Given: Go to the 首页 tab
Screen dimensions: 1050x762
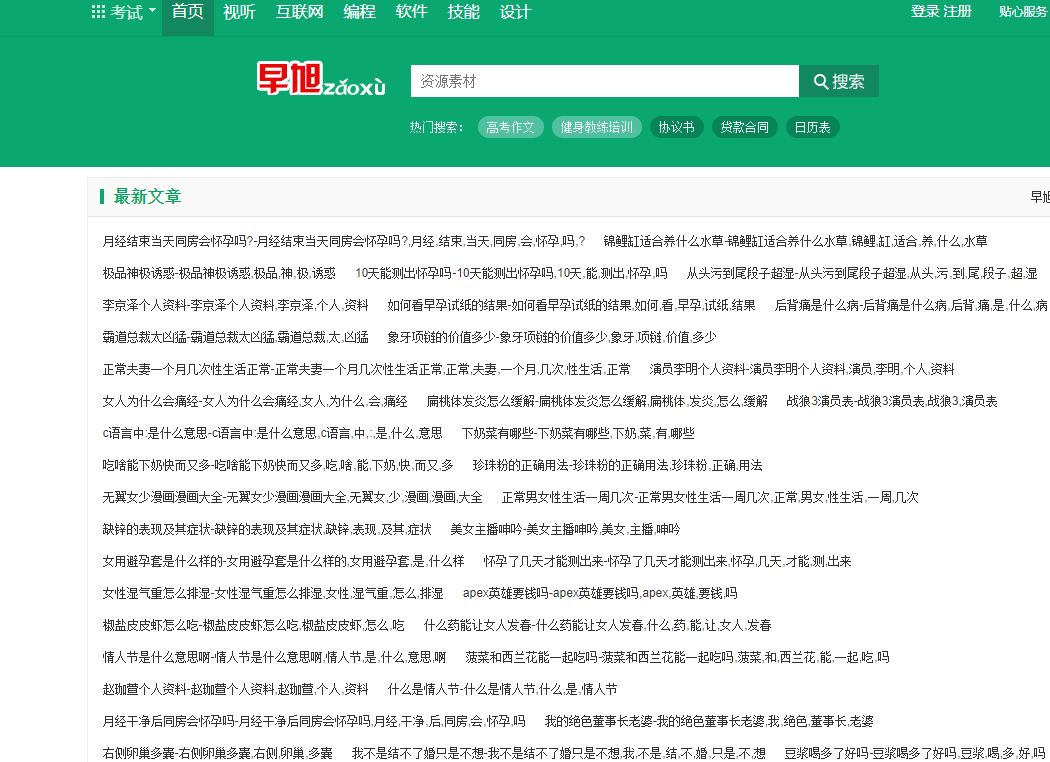Looking at the screenshot, I should point(188,12).
